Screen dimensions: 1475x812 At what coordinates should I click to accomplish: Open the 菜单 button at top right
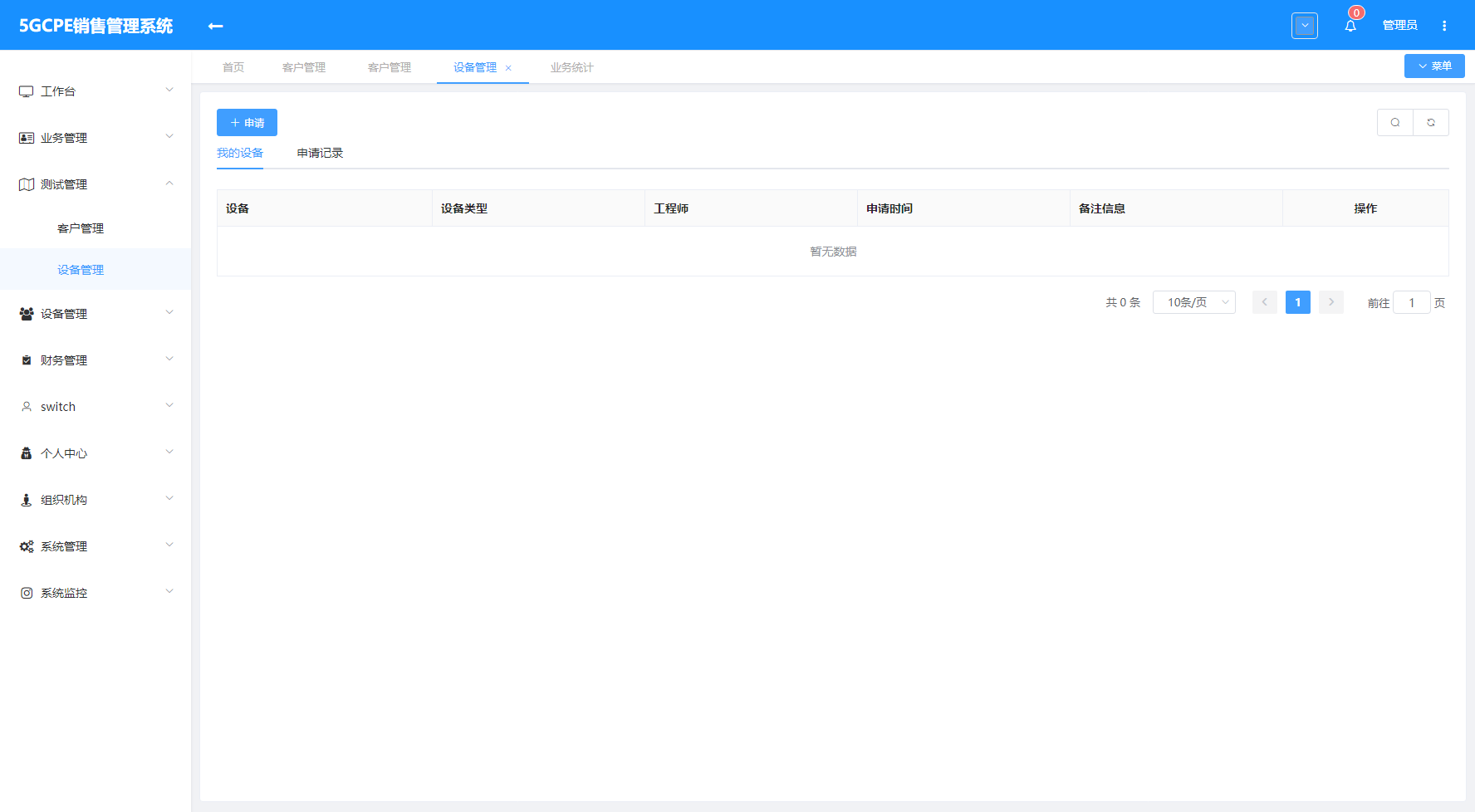(x=1434, y=66)
